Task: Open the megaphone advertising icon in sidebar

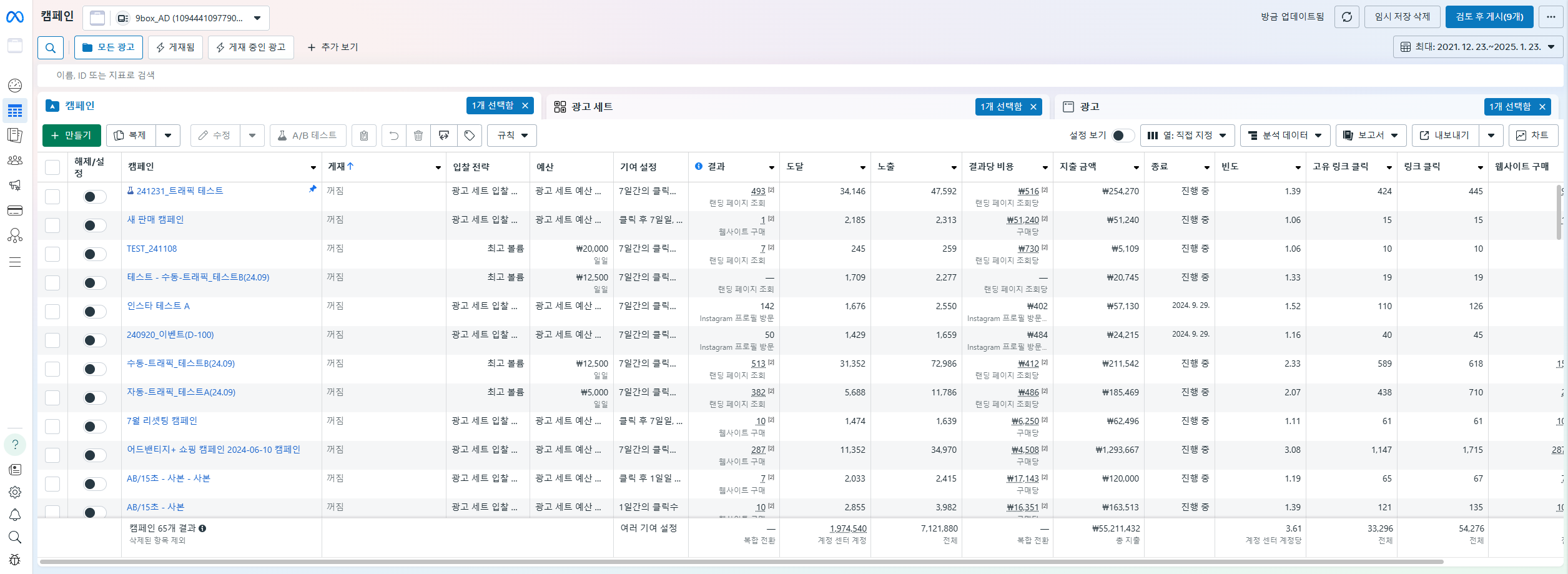Action: (x=15, y=185)
